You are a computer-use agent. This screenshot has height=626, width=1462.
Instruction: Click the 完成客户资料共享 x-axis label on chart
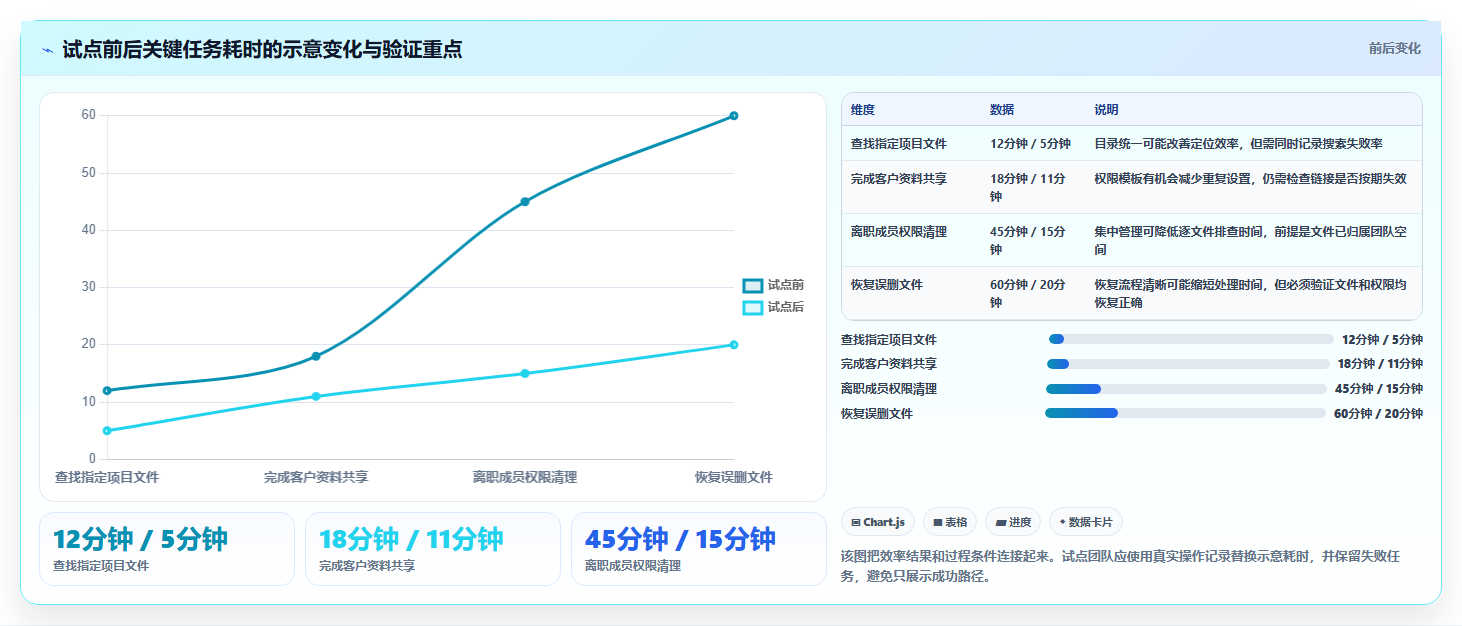pos(316,478)
